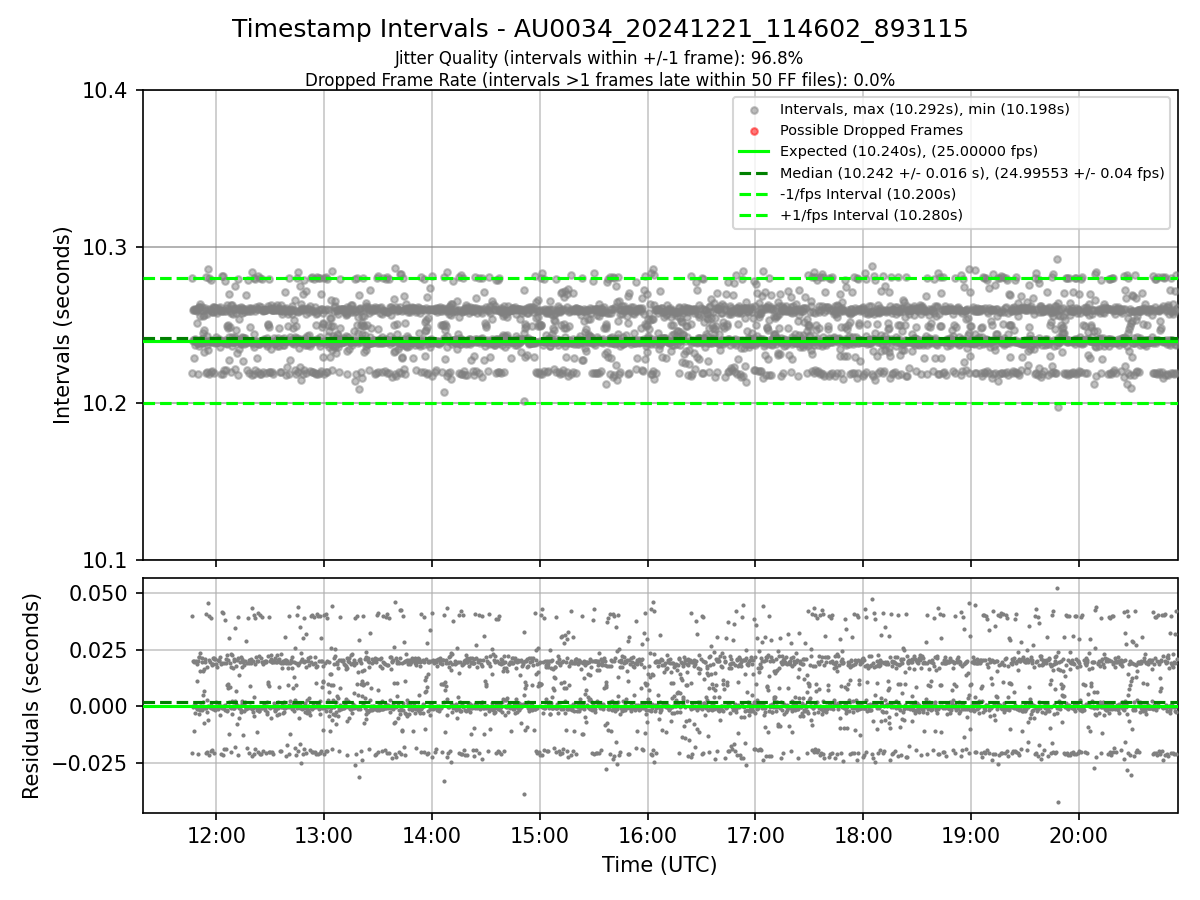Click the 10.4 y-axis tick label
1200x900 pixels.
point(105,91)
